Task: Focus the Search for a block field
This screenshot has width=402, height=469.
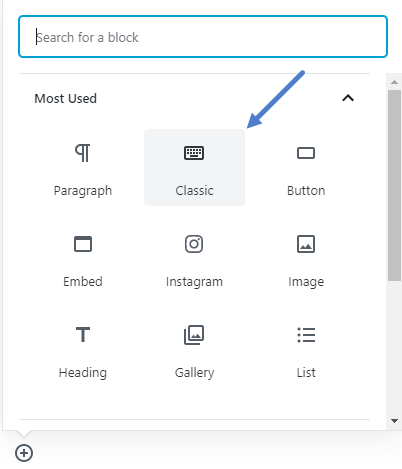Action: click(x=203, y=37)
